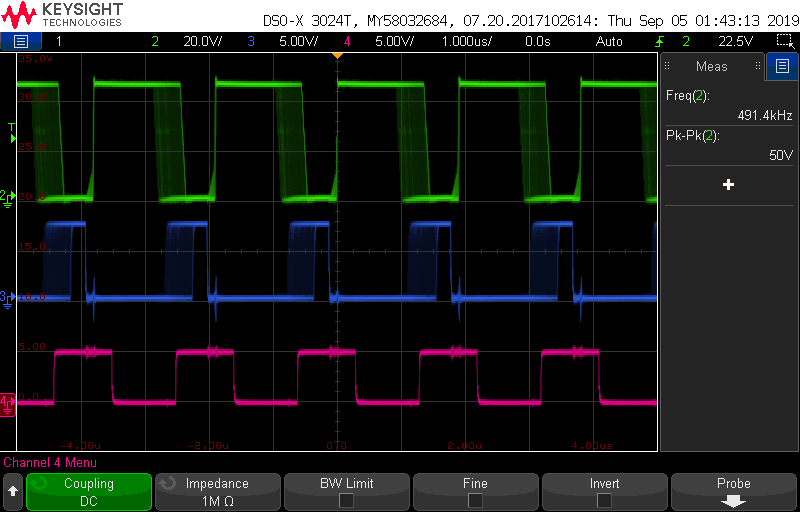Open the main menu icon at top left
The height and width of the screenshot is (512, 800).
click(20, 41)
